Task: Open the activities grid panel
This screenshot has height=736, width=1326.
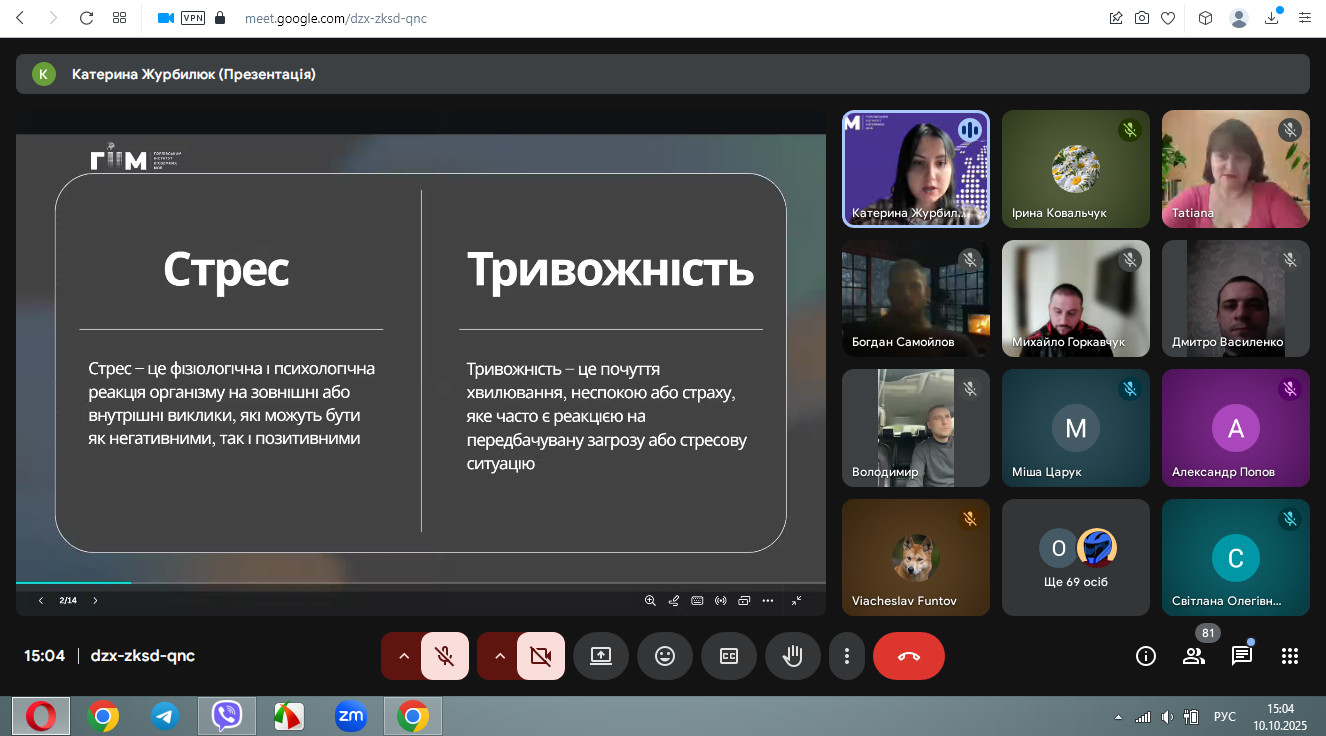Action: click(1290, 656)
